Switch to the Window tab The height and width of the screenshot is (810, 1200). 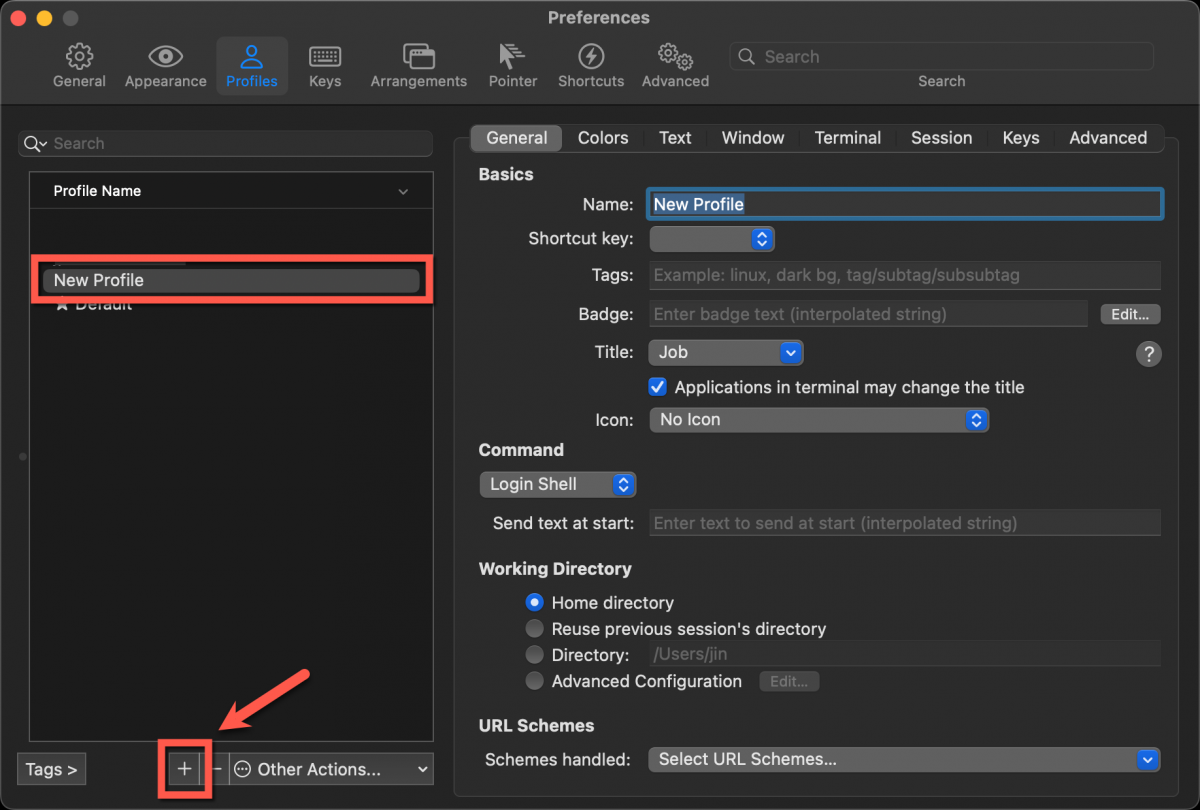[x=753, y=138]
